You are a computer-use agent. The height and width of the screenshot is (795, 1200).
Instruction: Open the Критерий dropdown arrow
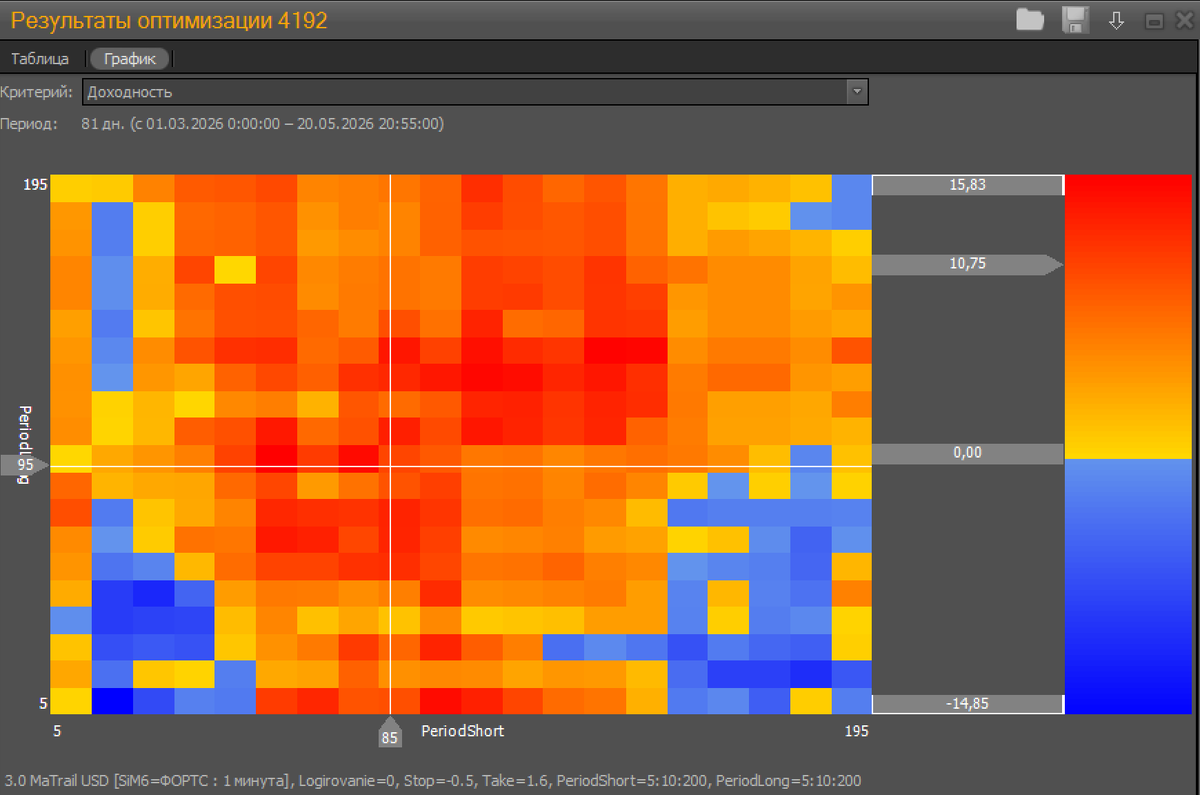coord(857,92)
